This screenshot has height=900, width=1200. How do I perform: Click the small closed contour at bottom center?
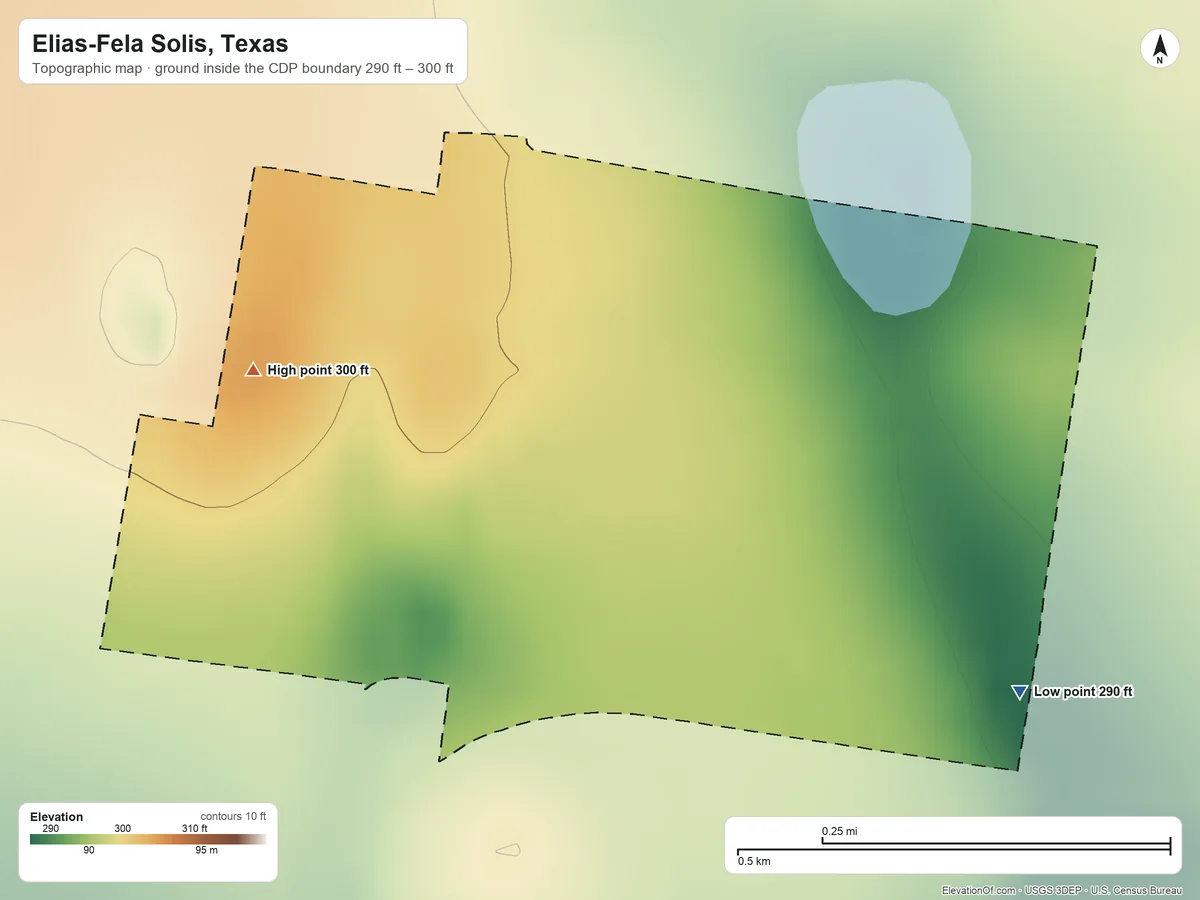tap(508, 850)
